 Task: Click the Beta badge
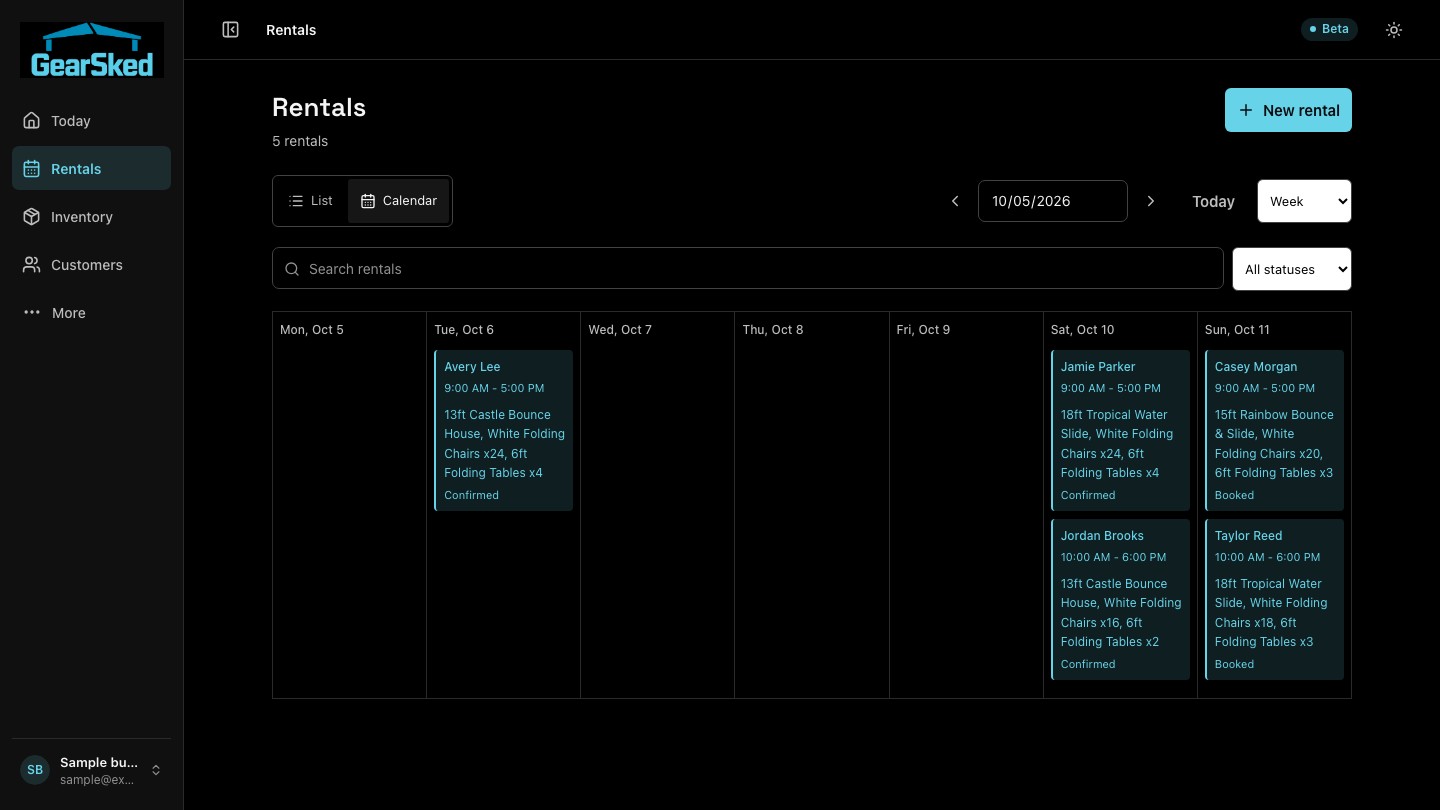(x=1329, y=29)
